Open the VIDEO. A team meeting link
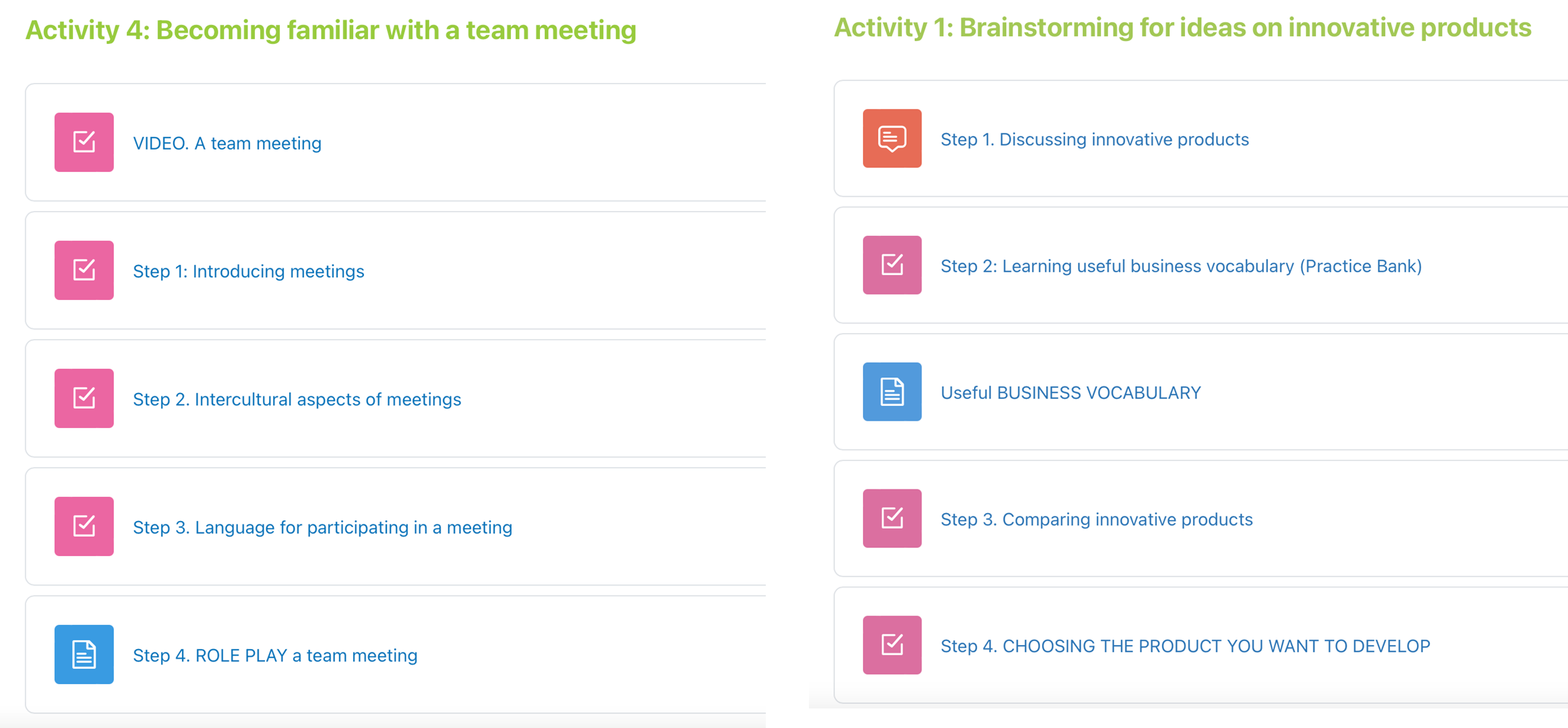The height and width of the screenshot is (728, 1568). click(x=227, y=144)
